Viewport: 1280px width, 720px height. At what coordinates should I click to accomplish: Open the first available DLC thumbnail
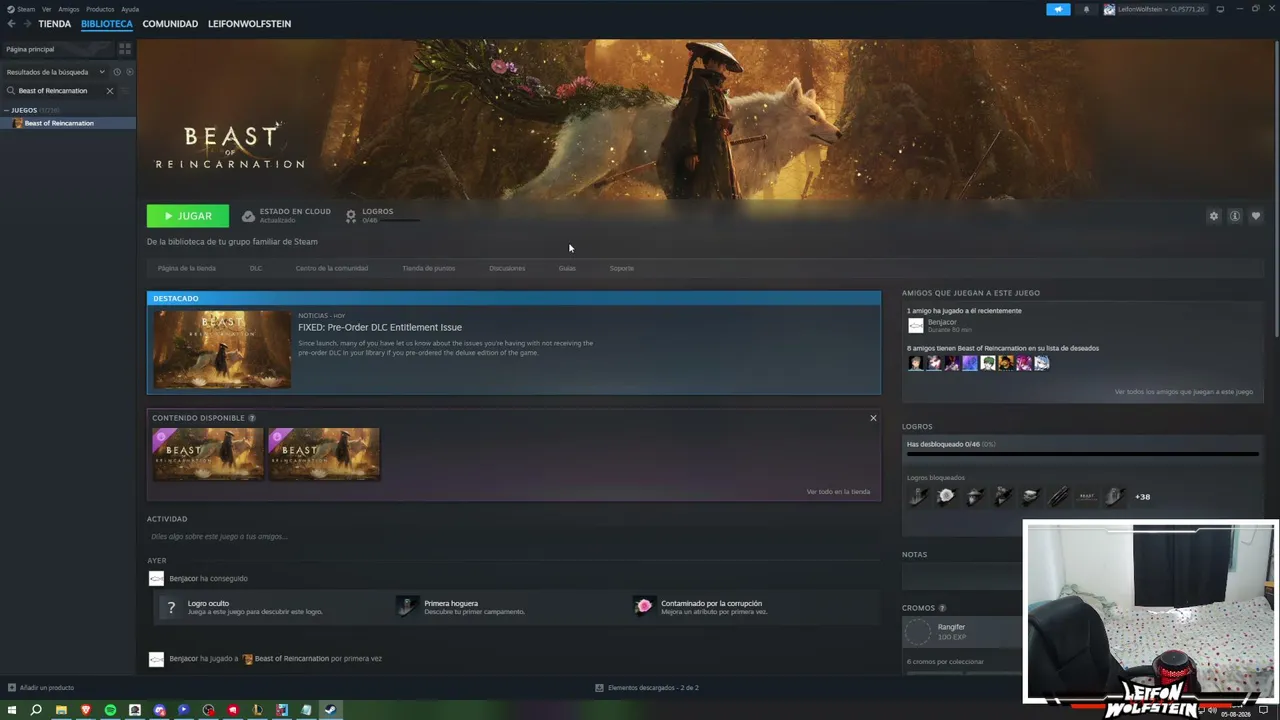pos(208,454)
